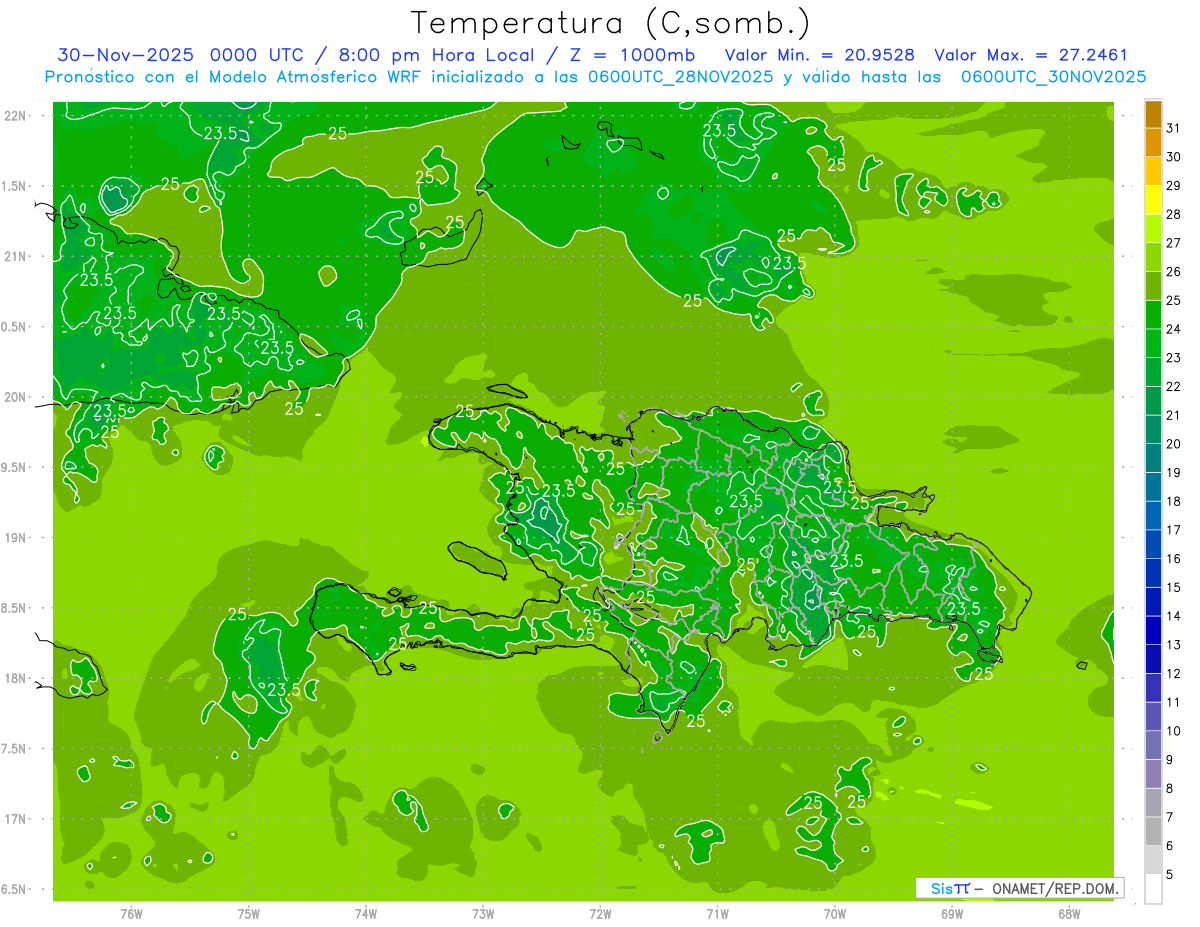The image size is (1200, 927).
Task: Click the WRF model forecast description line
Action: point(596,76)
